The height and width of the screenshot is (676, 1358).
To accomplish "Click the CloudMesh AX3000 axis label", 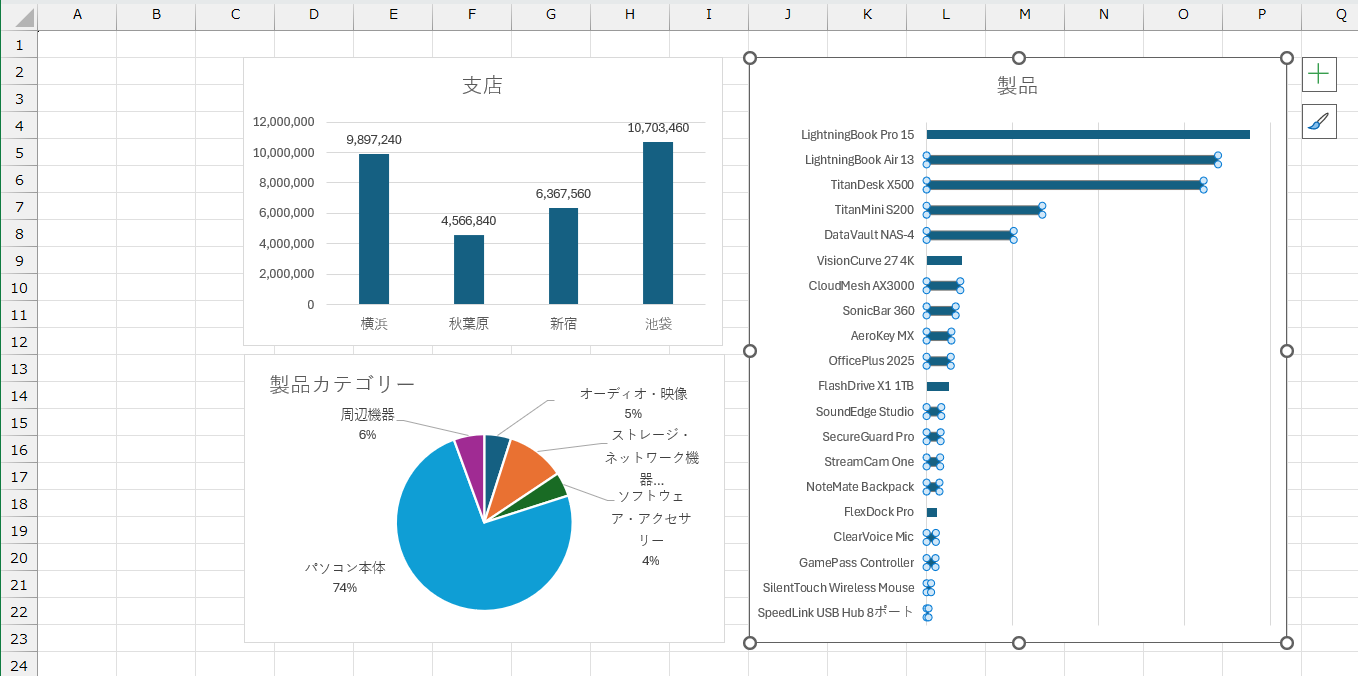I will (861, 286).
